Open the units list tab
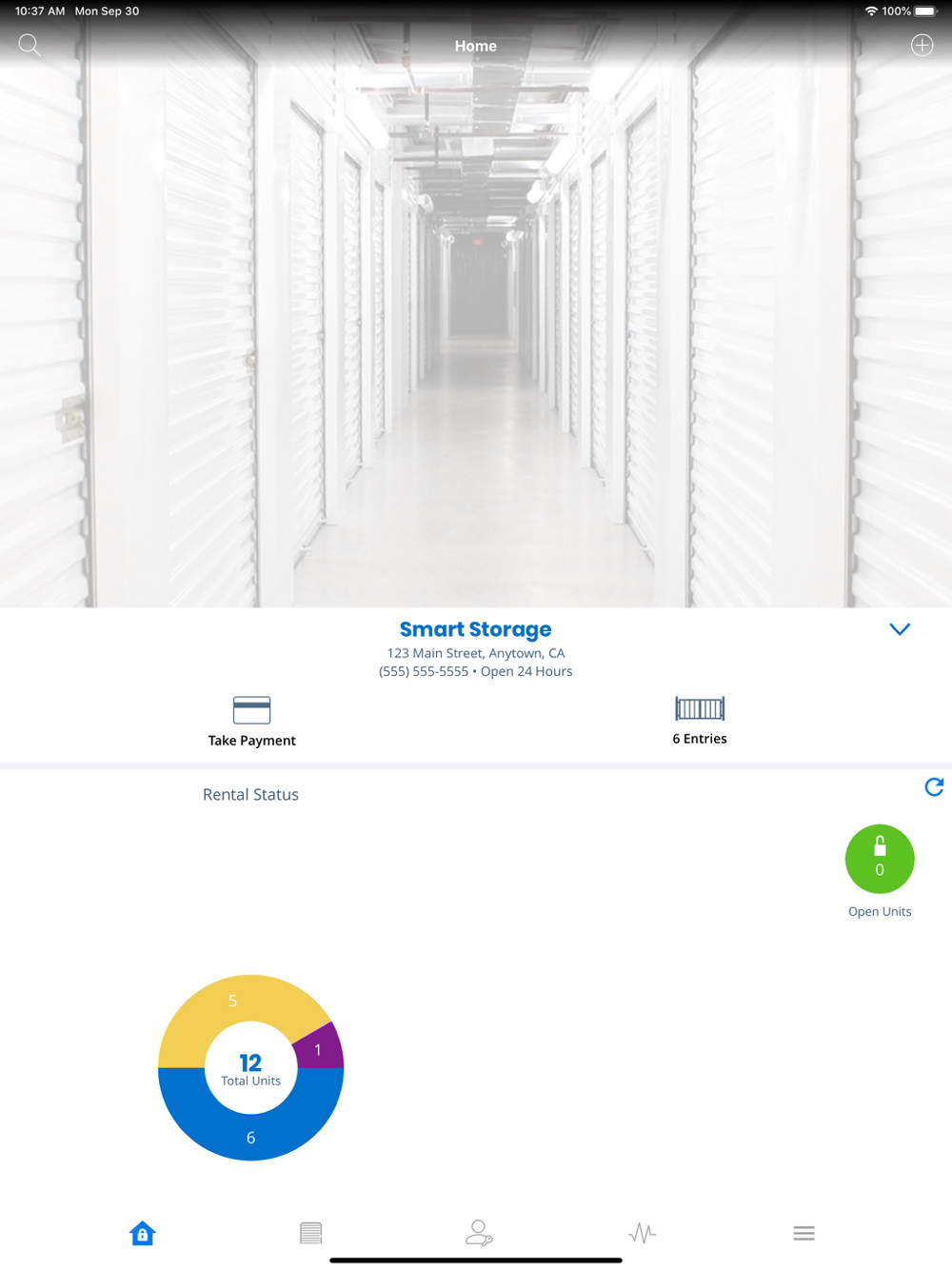The height and width of the screenshot is (1270, 952). (x=310, y=1233)
